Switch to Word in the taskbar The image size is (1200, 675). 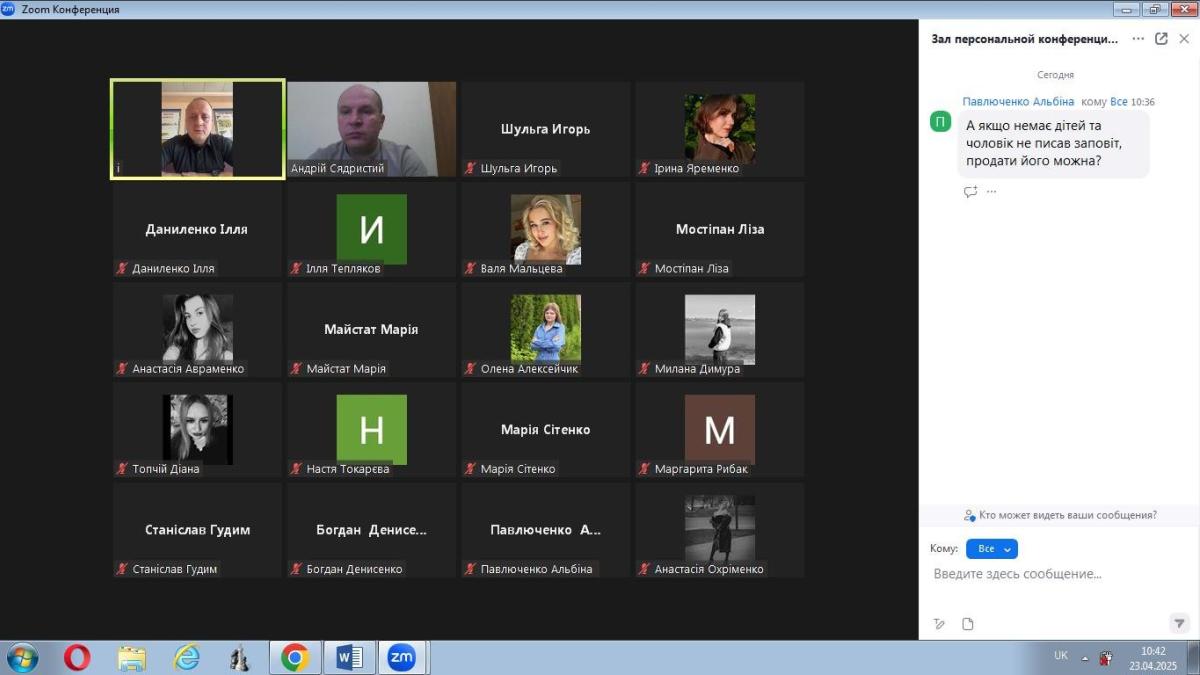click(349, 657)
